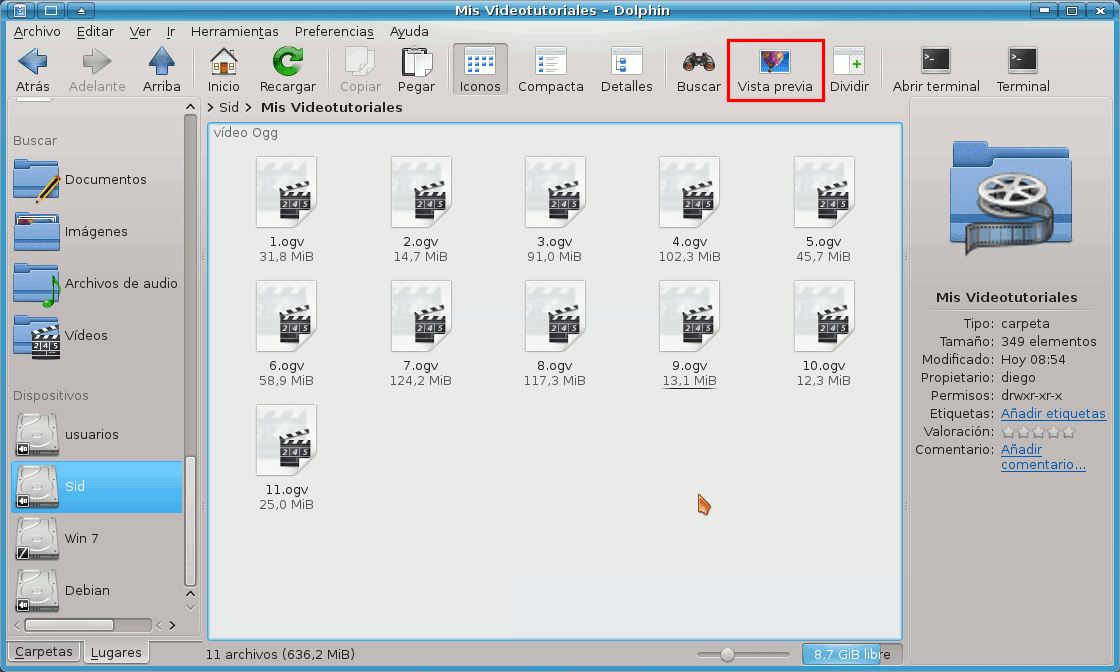1120x672 pixels.
Task: Select the 3.ogv video file
Action: pyautogui.click(x=555, y=209)
